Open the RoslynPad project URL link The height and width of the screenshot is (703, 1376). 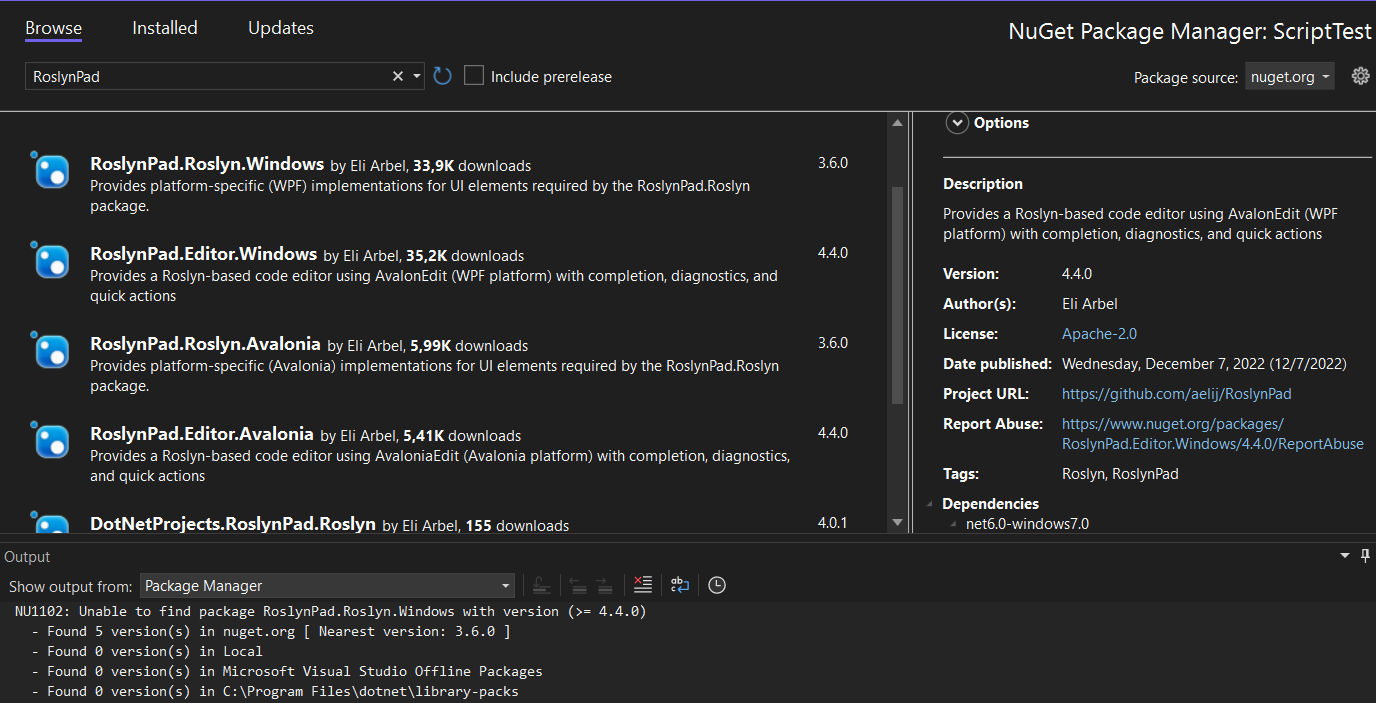click(x=1176, y=393)
